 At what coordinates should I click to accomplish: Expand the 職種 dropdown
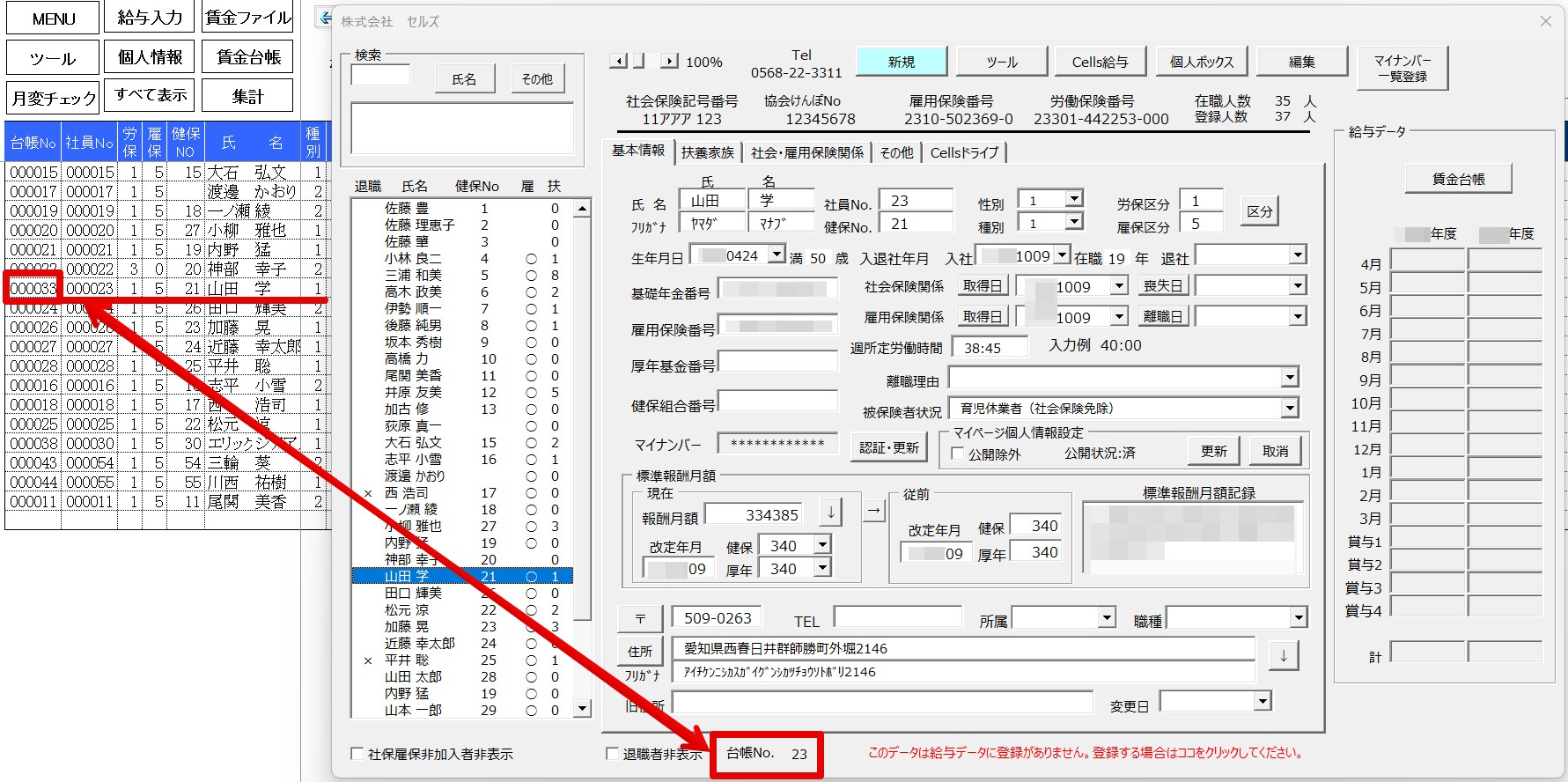coord(1299,618)
